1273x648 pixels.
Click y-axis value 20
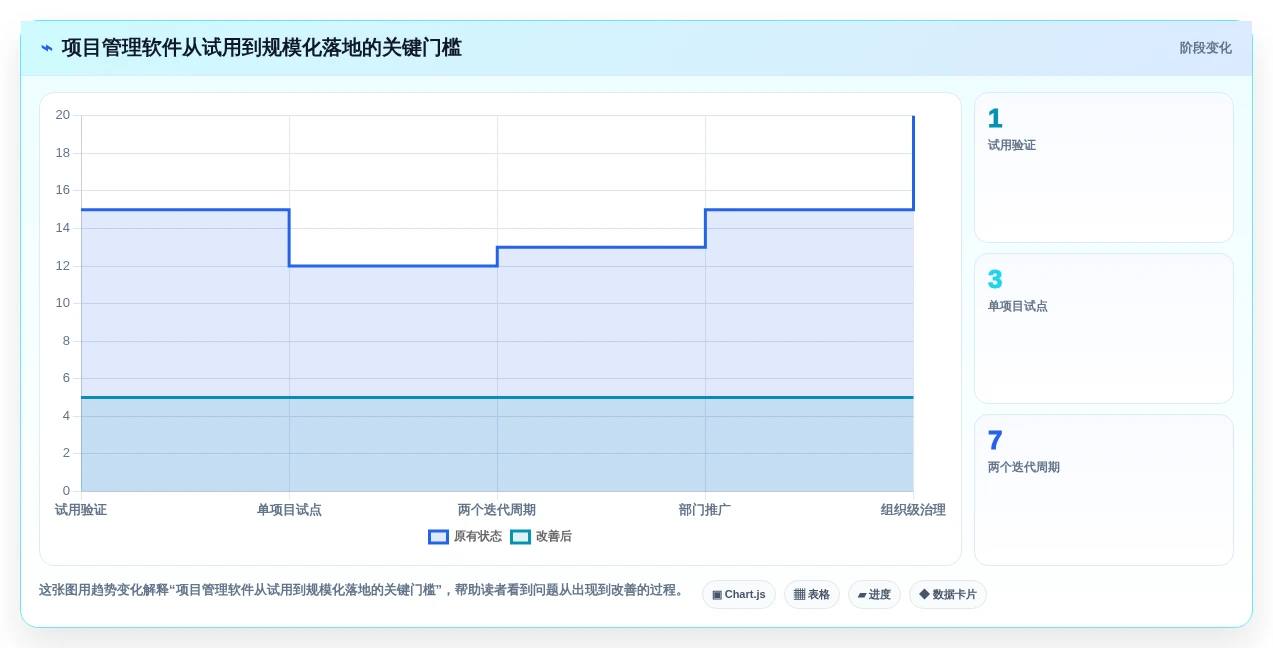click(63, 115)
